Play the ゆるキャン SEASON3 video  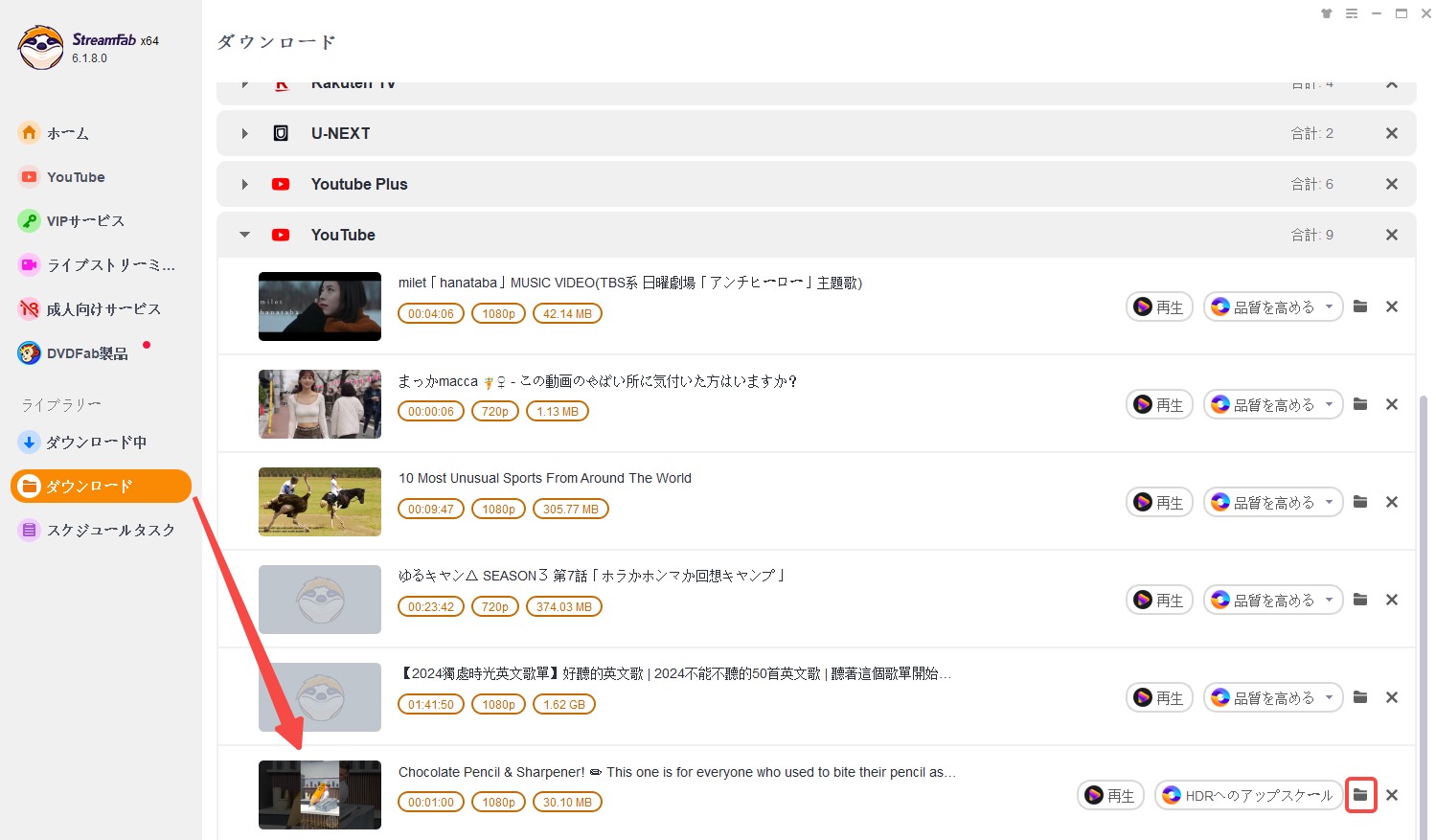tap(1159, 601)
